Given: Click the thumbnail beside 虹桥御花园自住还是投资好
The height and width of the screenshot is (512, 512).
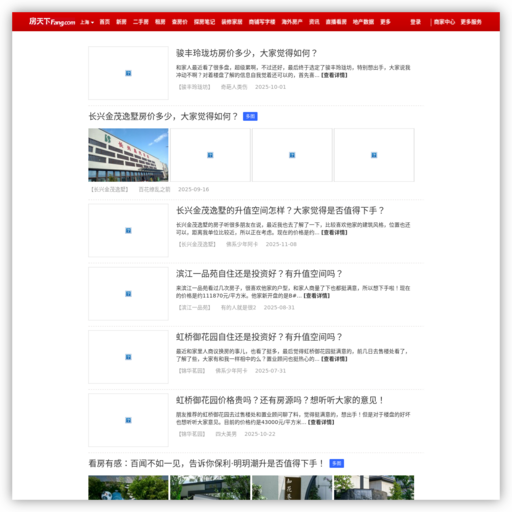Looking at the screenshot, I should [x=128, y=357].
